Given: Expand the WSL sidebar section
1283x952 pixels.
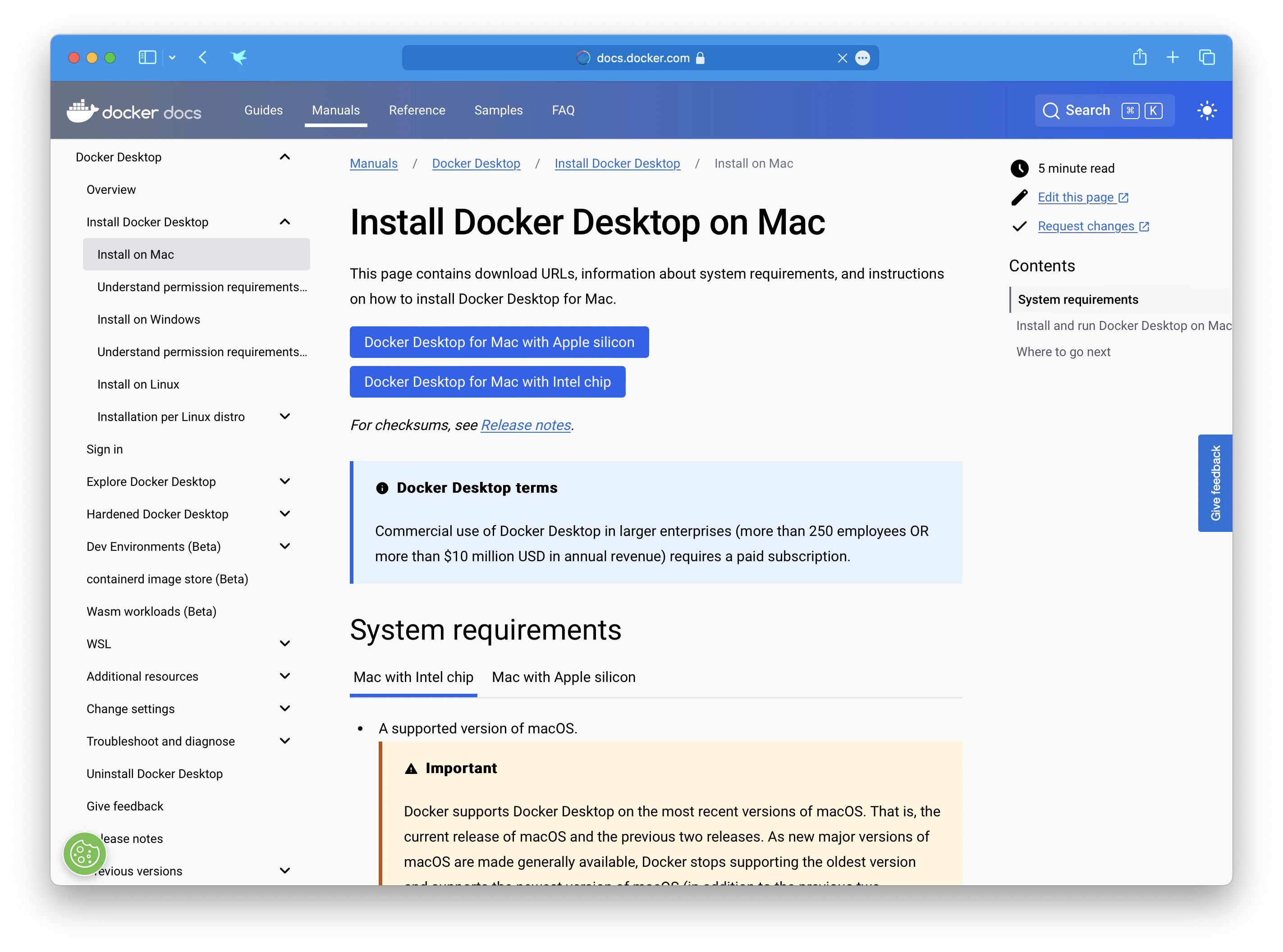Looking at the screenshot, I should 285,643.
